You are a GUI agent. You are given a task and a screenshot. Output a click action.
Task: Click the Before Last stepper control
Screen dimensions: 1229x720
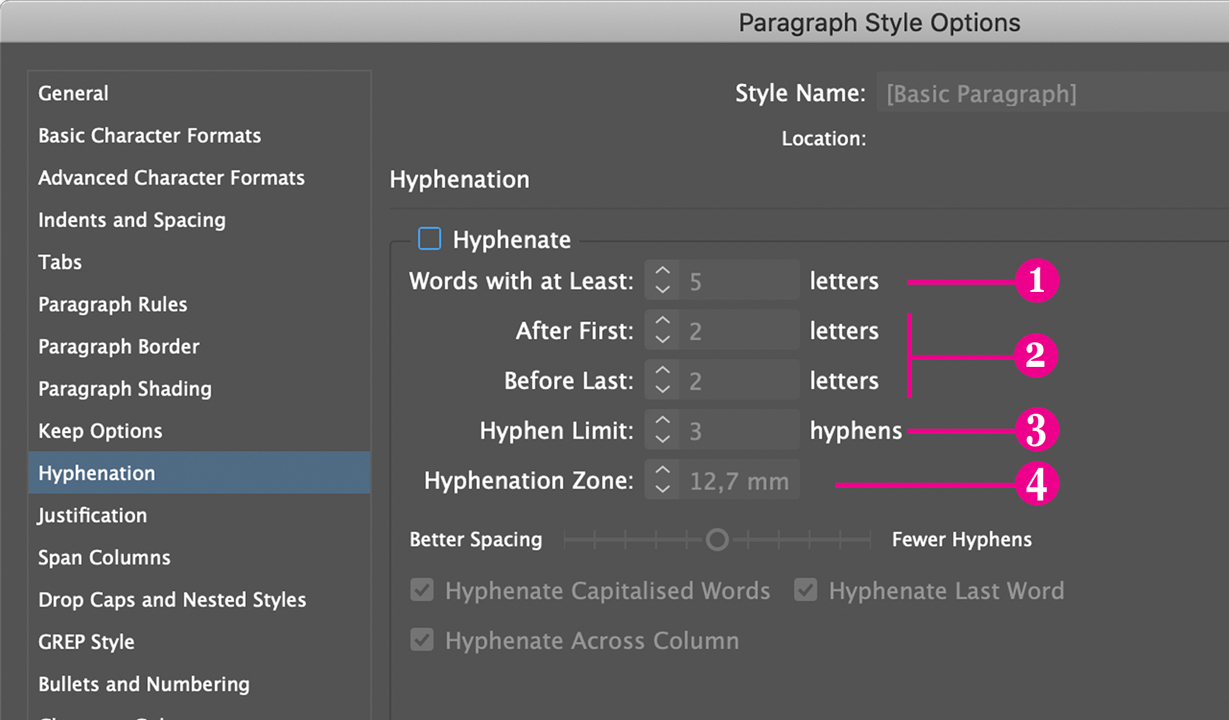point(662,380)
